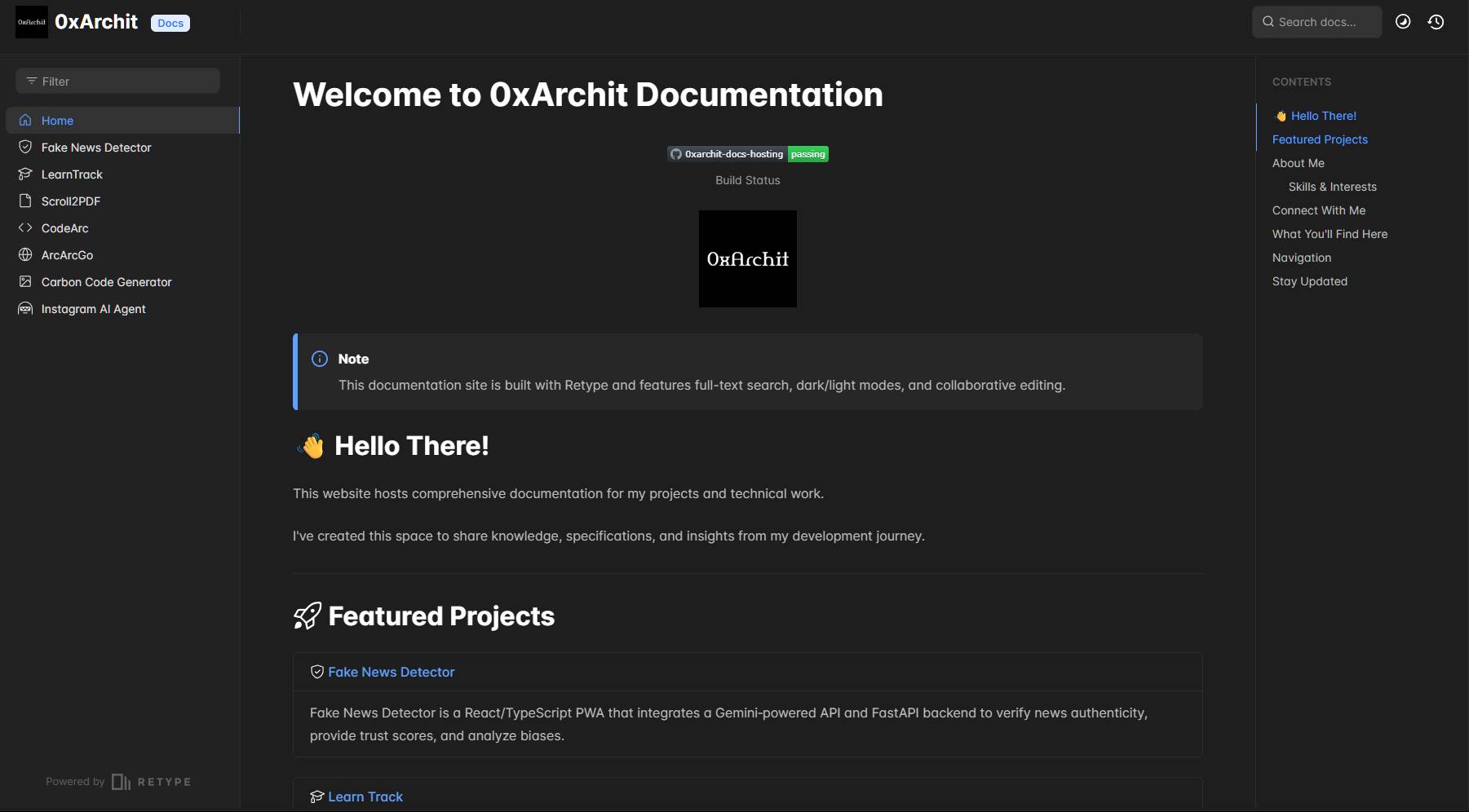Click the waving hand icon in the Contents list
Screen dimensions: 1469x812
pyautogui.click(x=1281, y=116)
